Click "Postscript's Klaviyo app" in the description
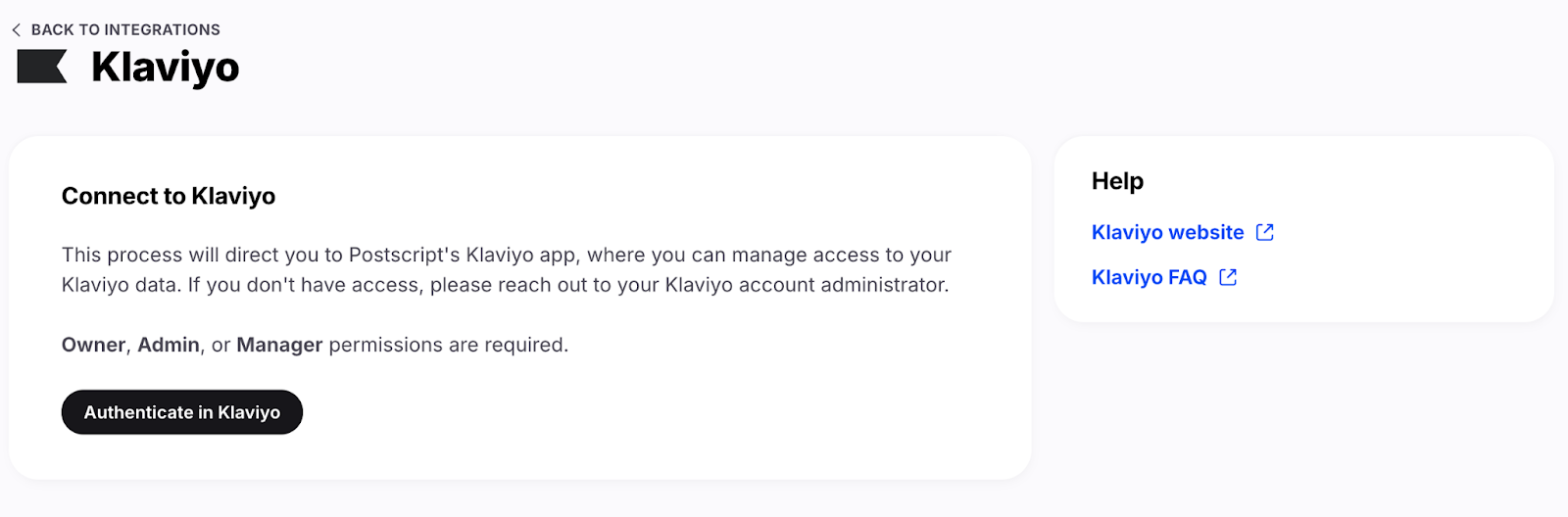 pyautogui.click(x=463, y=256)
